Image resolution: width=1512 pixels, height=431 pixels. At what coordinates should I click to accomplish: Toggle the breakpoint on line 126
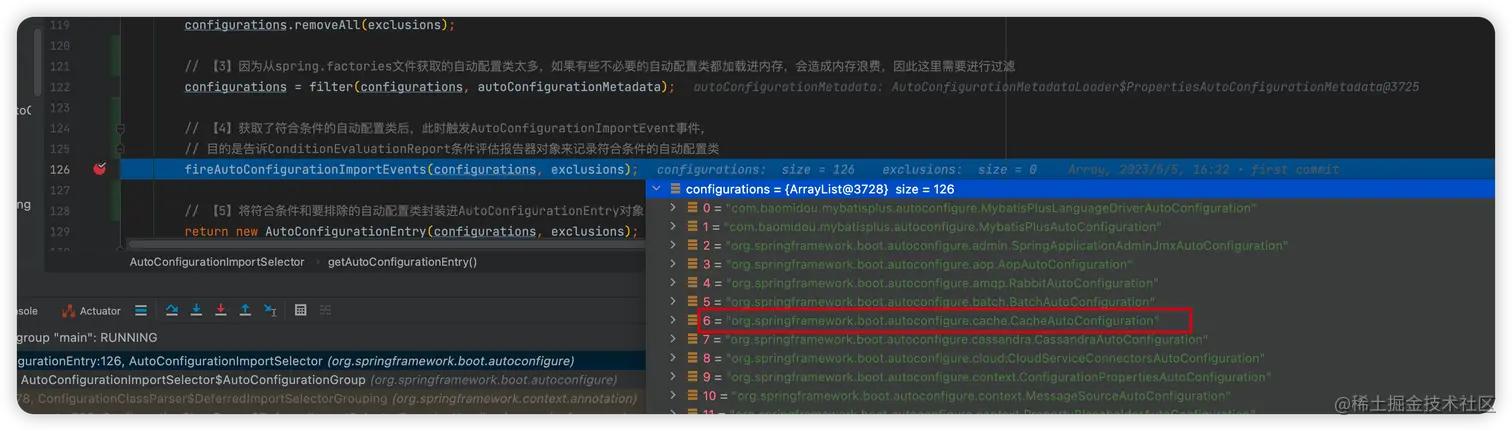point(99,169)
